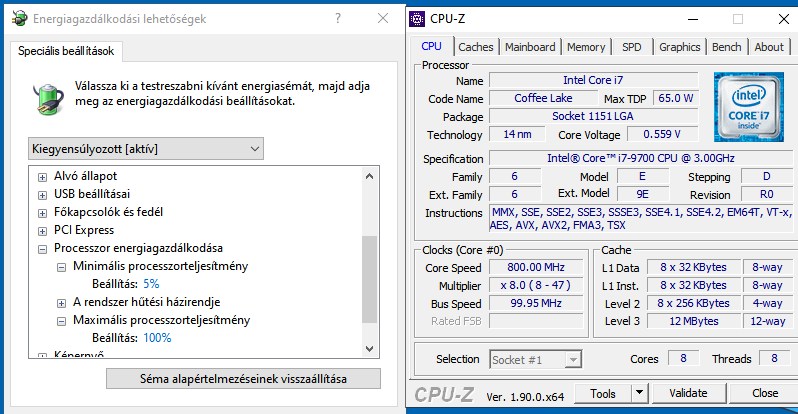This screenshot has width=798, height=414.
Task: Close the Energiagazdálkodási lehetőségek window
Action: point(383,18)
